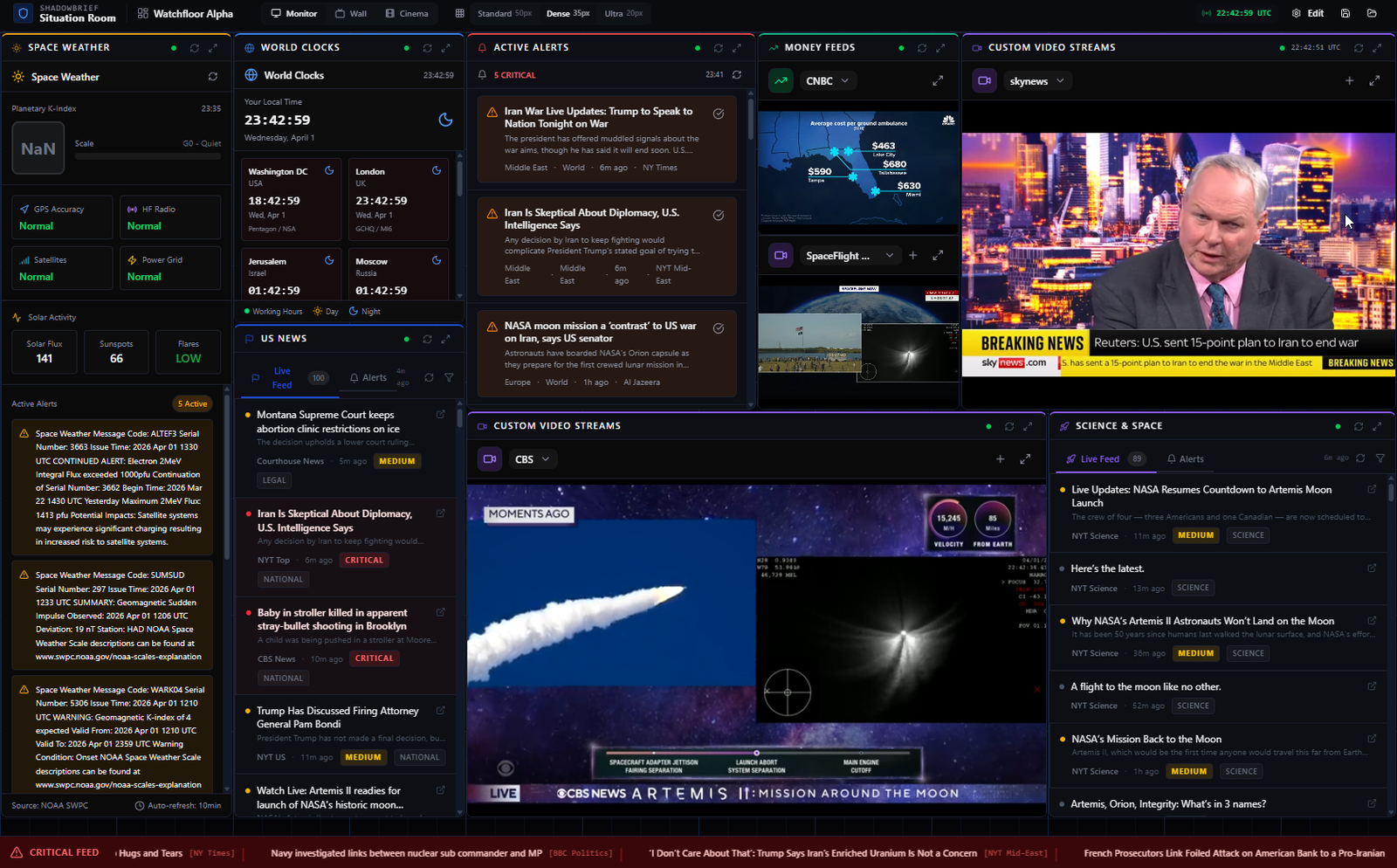Click the camera icon beside SpaceFlight stream

[x=781, y=256]
